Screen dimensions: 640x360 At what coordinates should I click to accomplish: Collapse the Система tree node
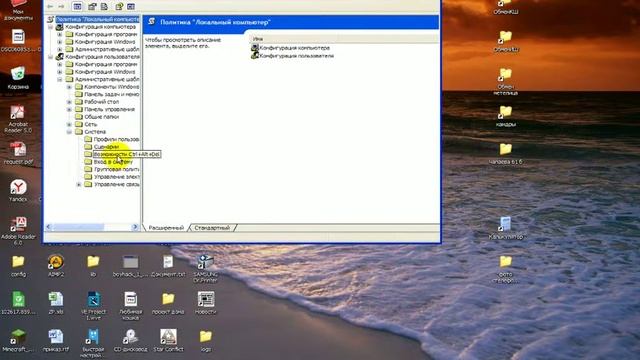[69, 132]
